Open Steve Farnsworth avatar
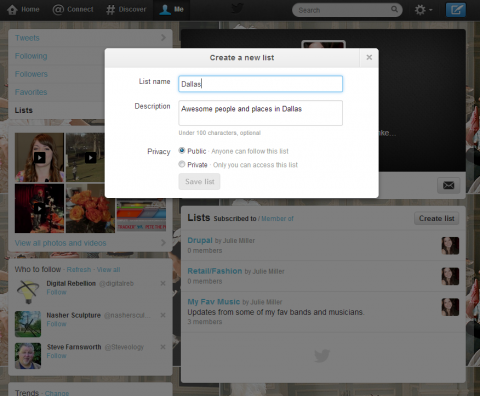 [28, 356]
